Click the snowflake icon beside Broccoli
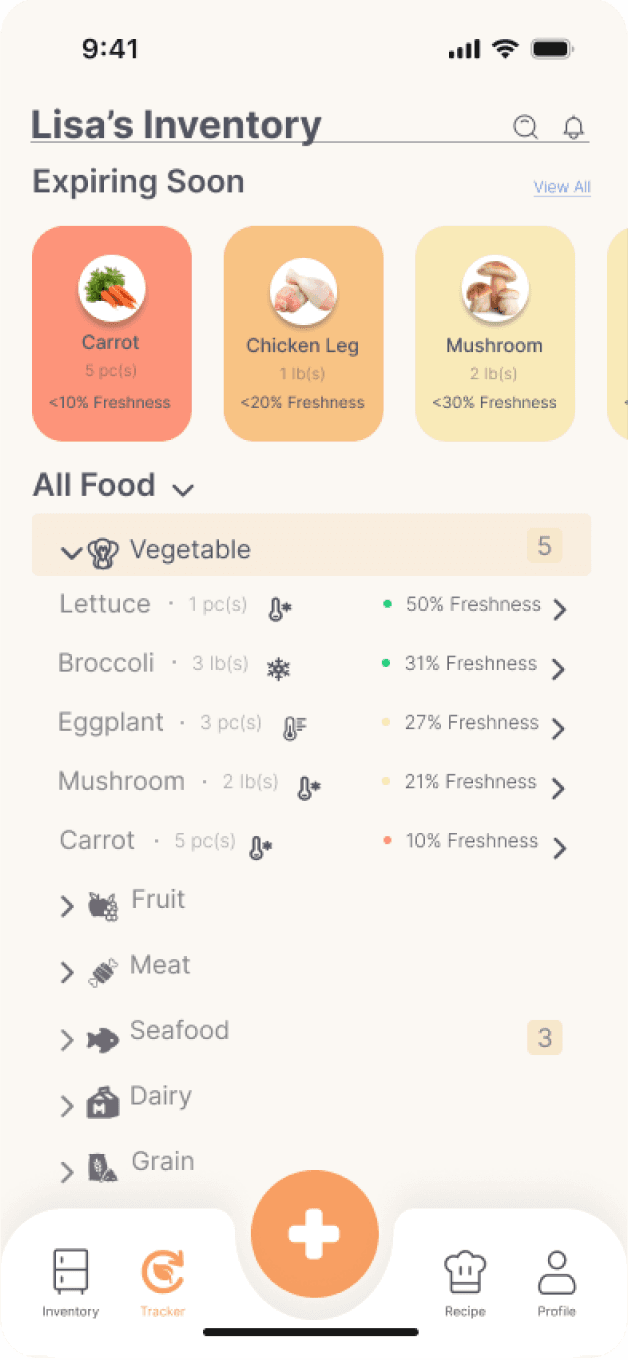The image size is (628, 1360). [x=278, y=669]
